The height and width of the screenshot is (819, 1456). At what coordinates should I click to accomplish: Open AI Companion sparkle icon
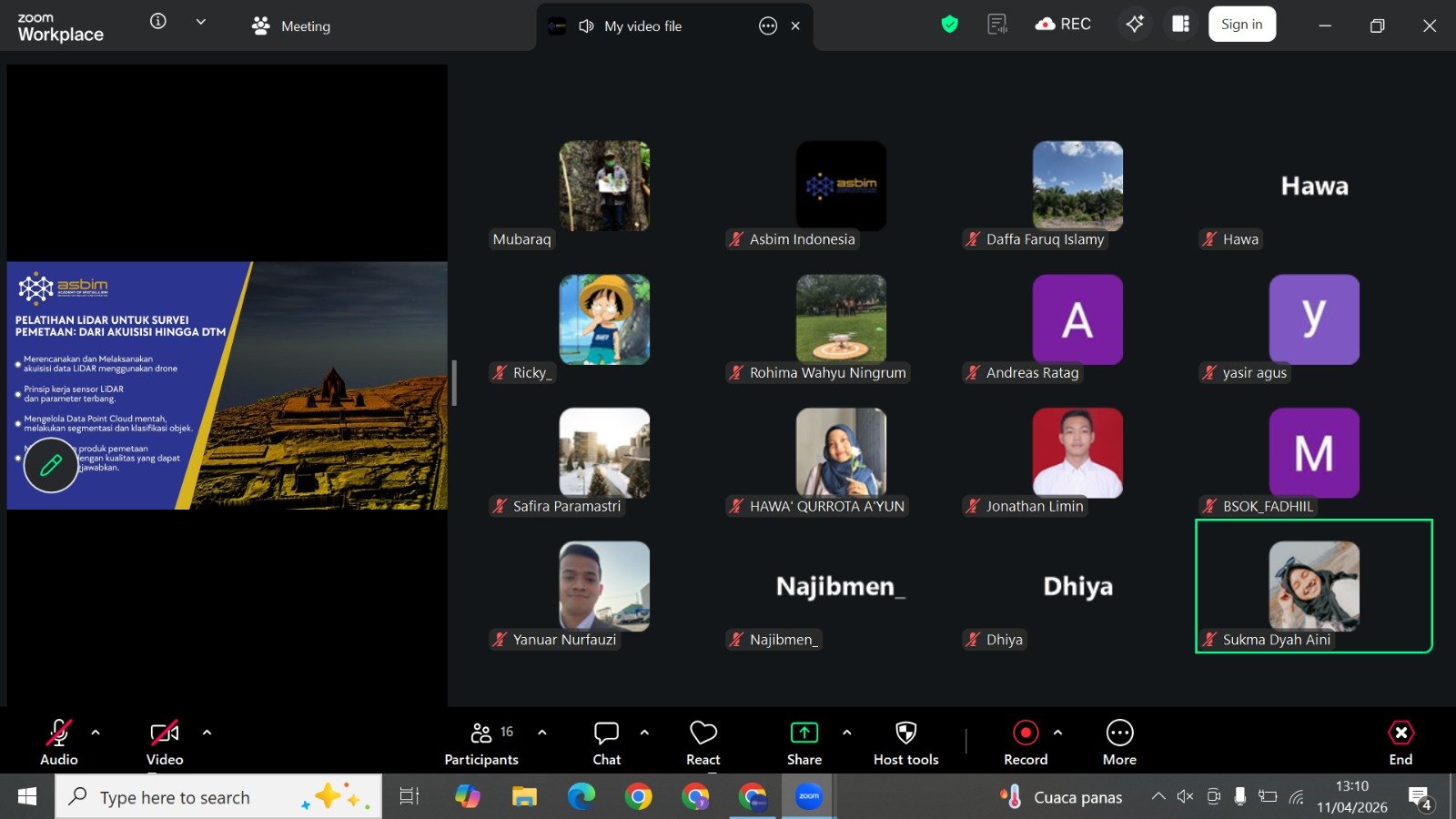1135,25
